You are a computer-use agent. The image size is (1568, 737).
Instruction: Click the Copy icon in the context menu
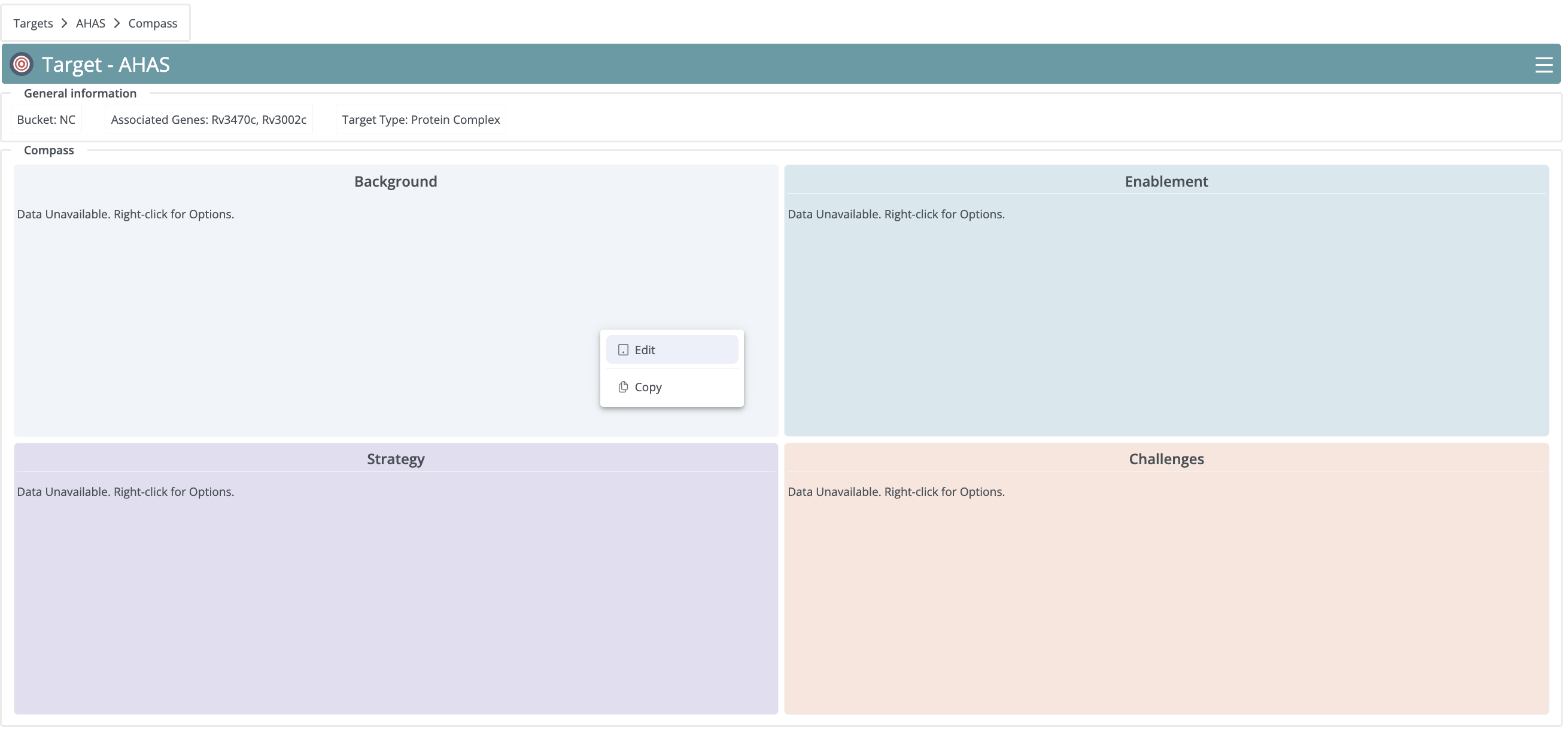point(622,386)
